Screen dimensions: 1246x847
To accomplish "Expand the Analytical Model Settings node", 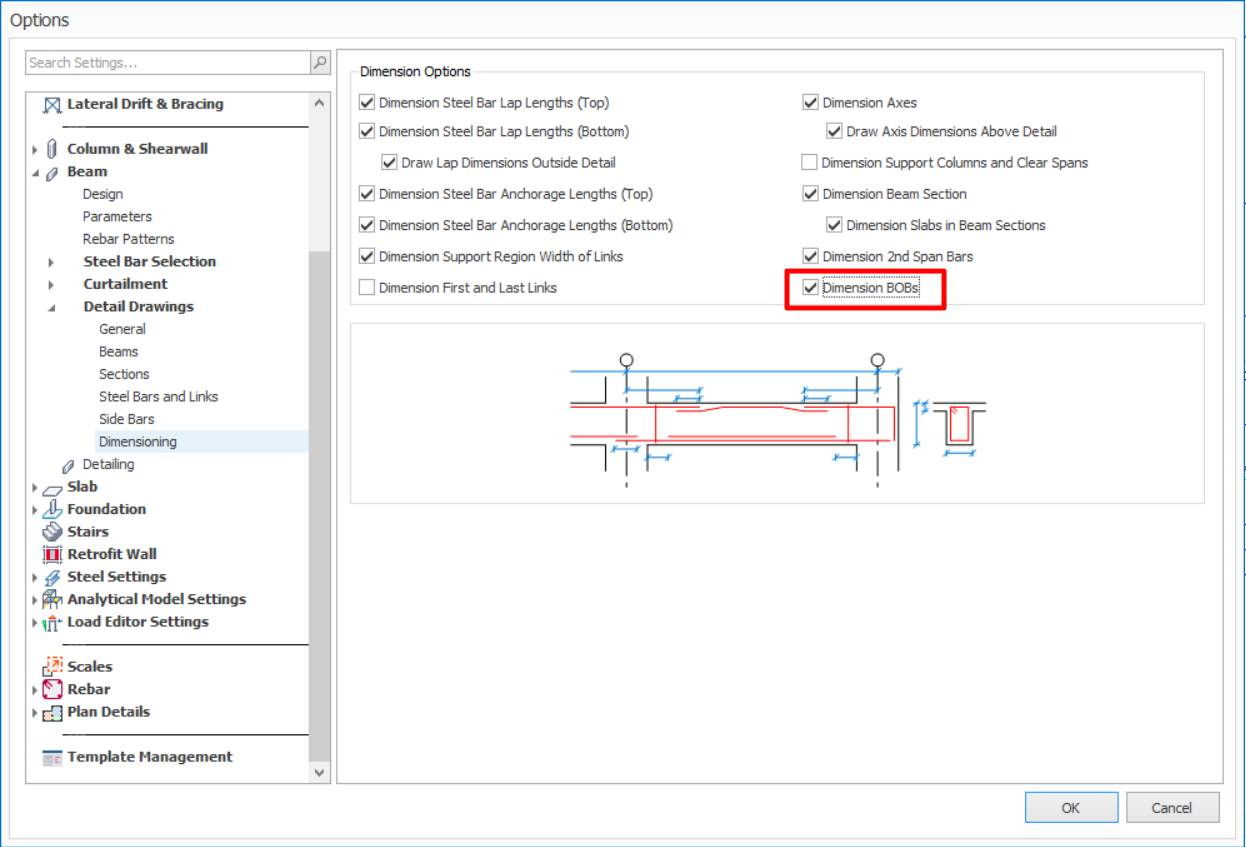I will point(35,600).
